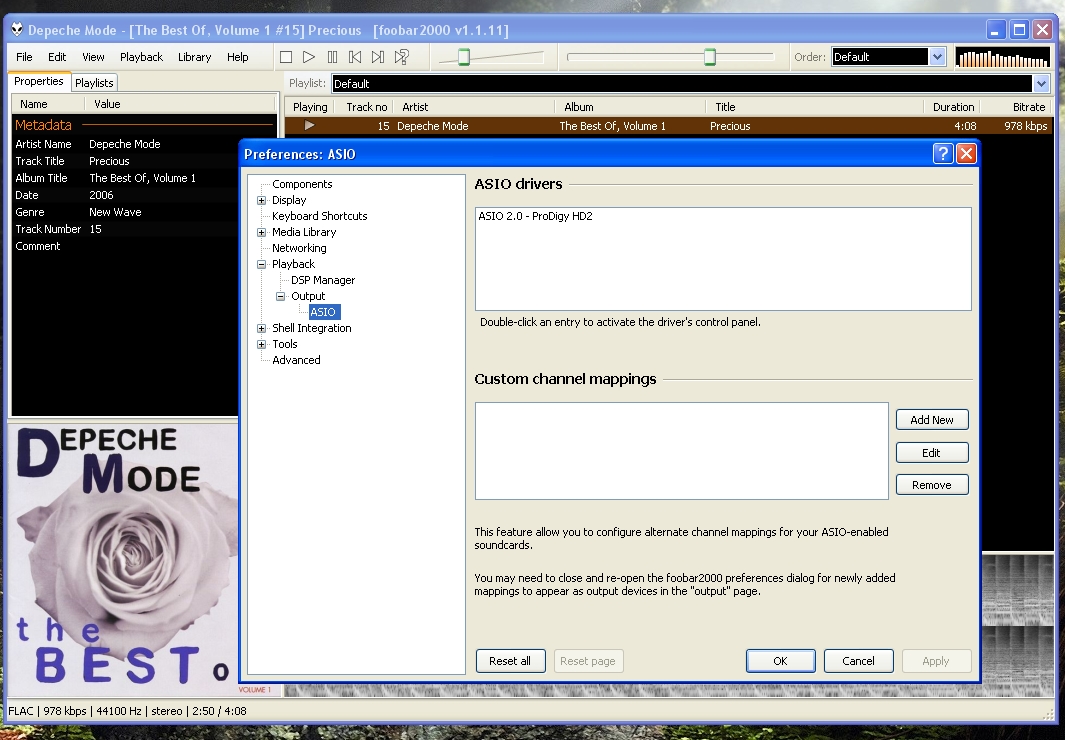Click the foobar2000 alien icon in title bar
Screen dimensions: 1065x740
17,30
